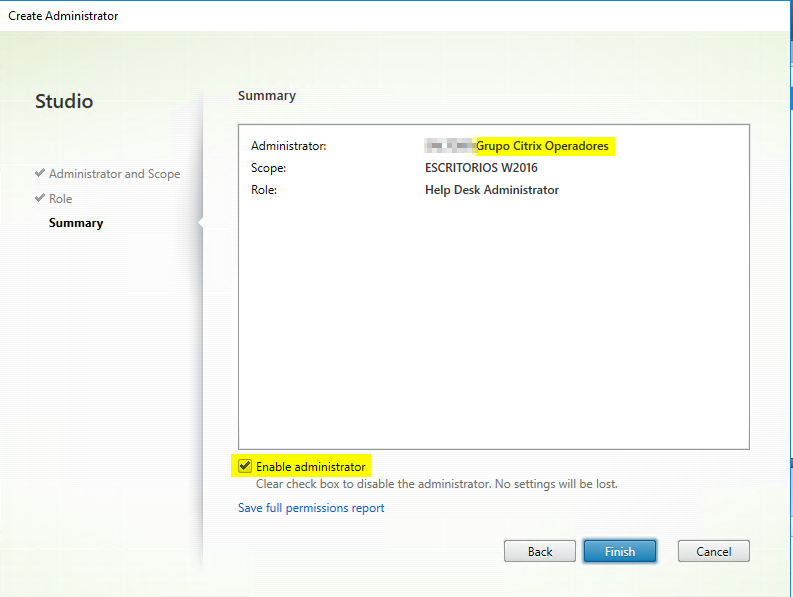Click the Create Administrator window title
This screenshot has width=793, height=597.
coord(63,16)
